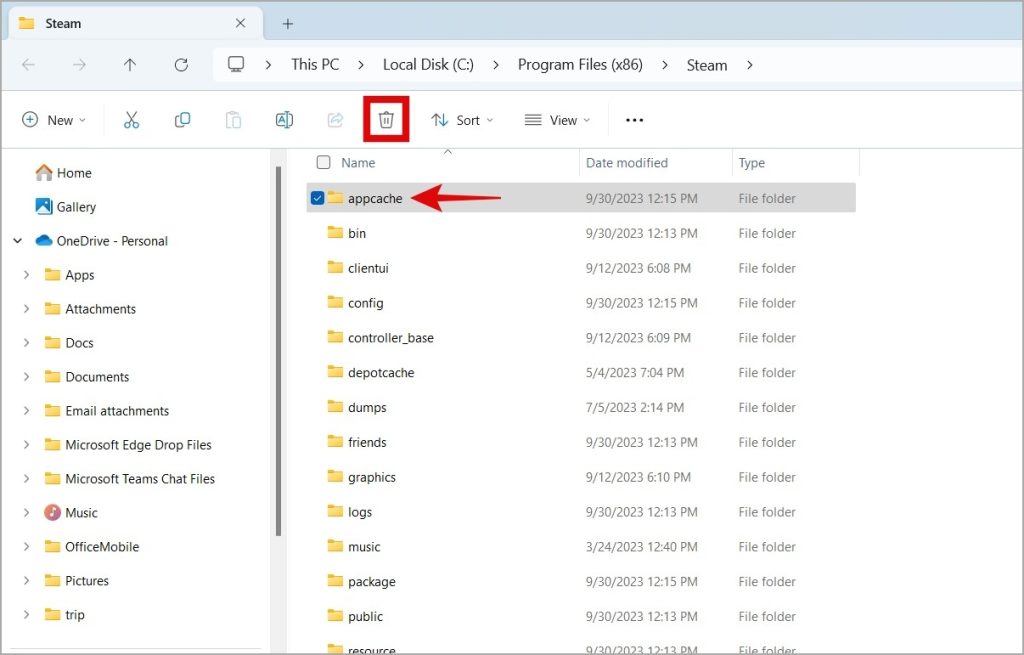Expand the Pictures folder node
The width and height of the screenshot is (1024, 655).
26,581
